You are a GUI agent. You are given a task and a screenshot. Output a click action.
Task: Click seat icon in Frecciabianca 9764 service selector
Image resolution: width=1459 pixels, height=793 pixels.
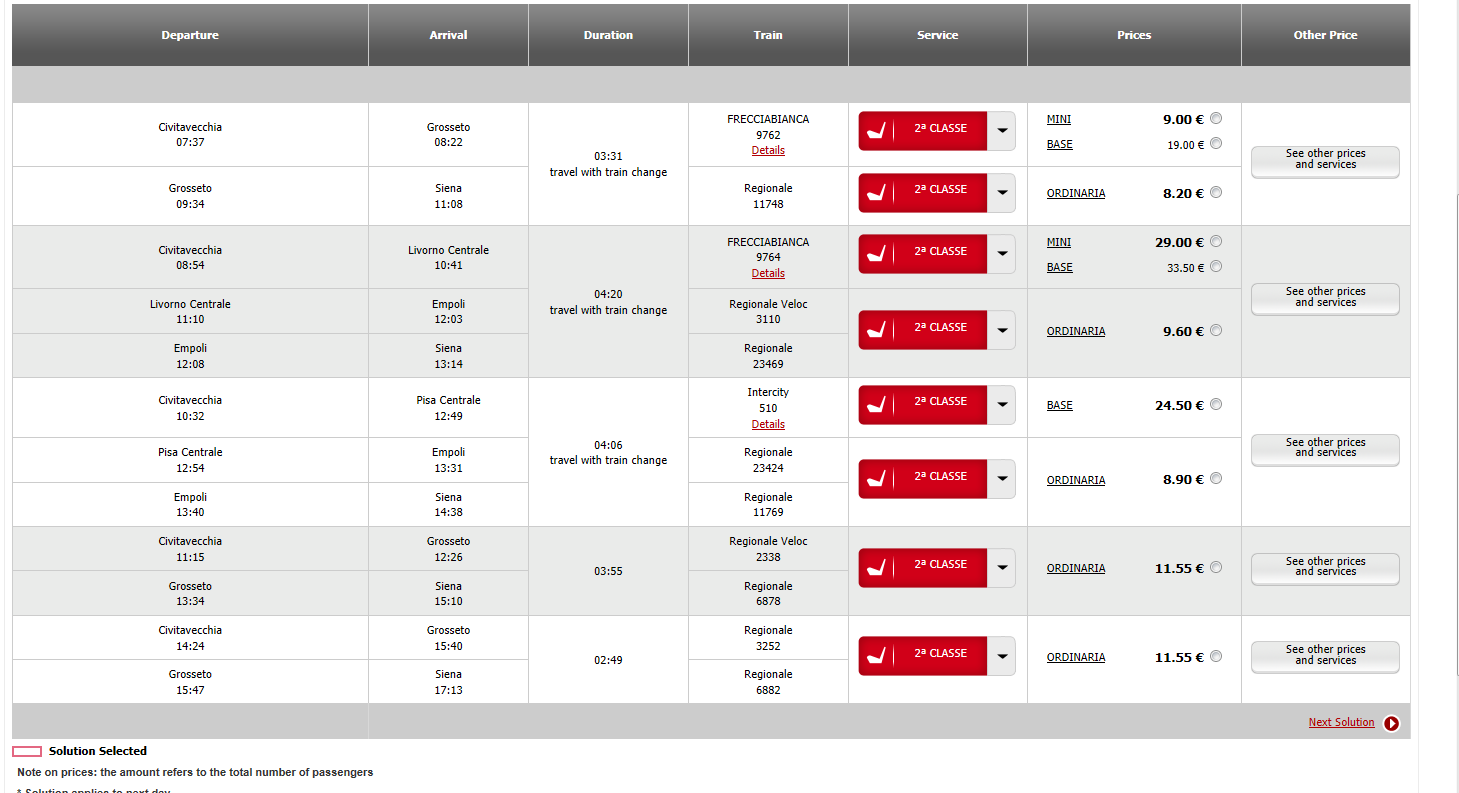tap(876, 254)
